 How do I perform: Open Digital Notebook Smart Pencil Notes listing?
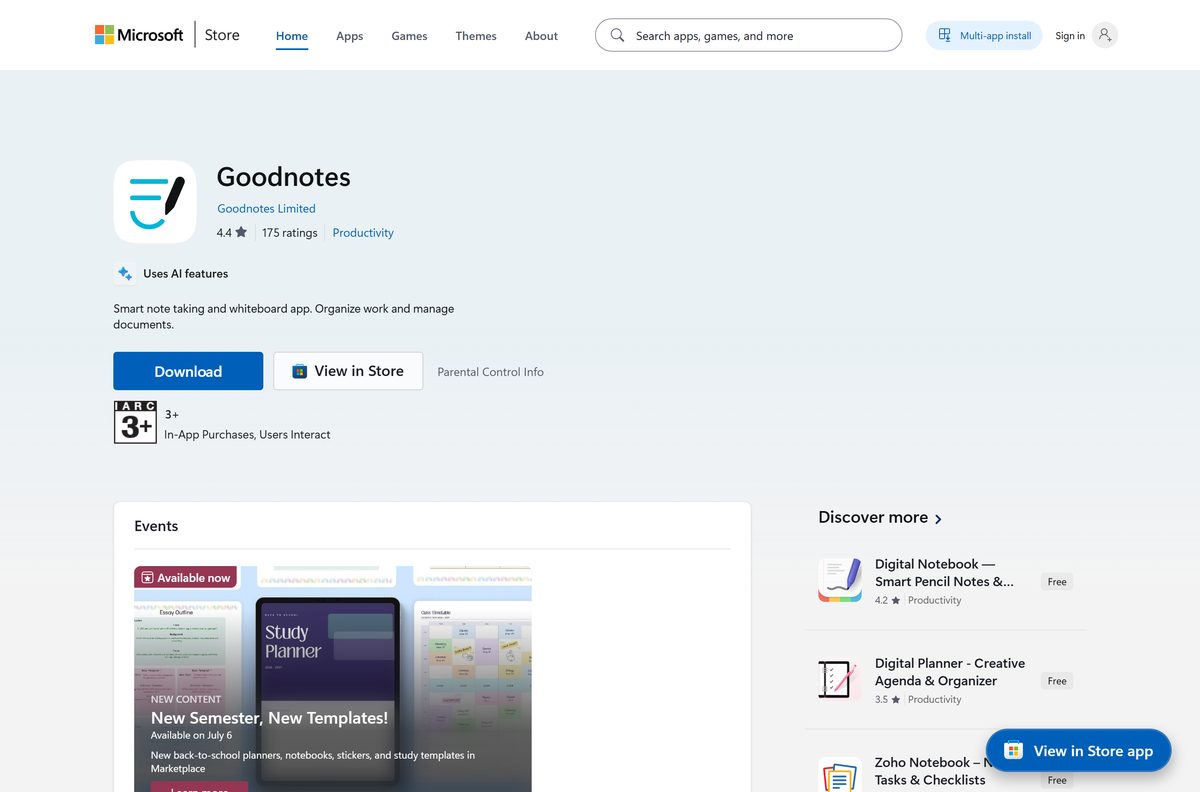pyautogui.click(x=944, y=572)
